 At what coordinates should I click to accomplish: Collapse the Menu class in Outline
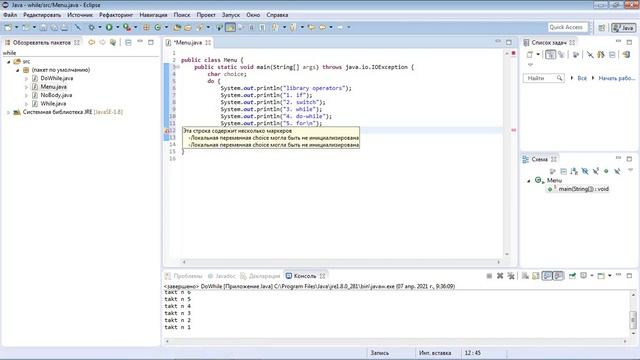click(529, 180)
